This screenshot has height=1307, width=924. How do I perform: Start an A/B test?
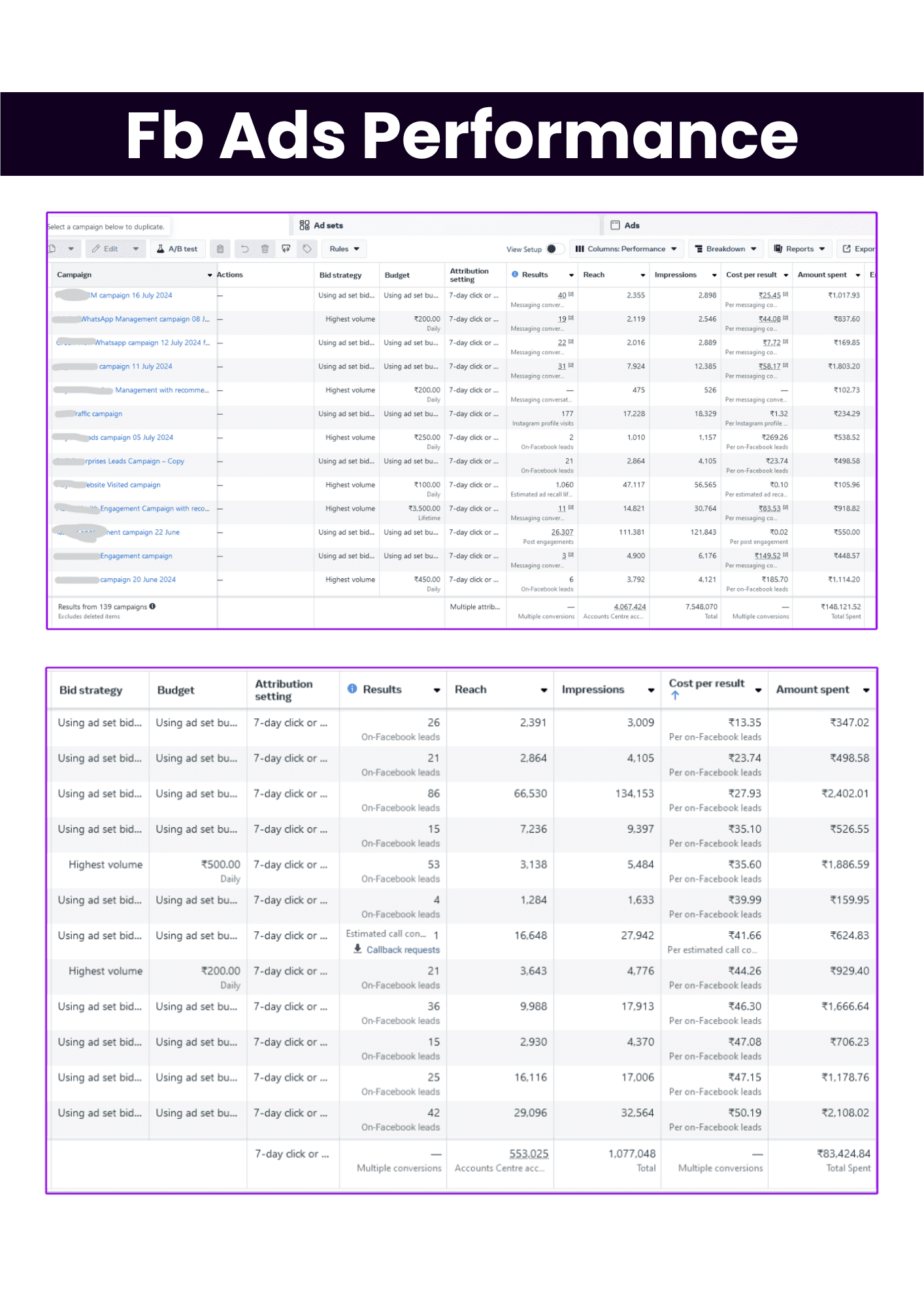pyautogui.click(x=177, y=249)
